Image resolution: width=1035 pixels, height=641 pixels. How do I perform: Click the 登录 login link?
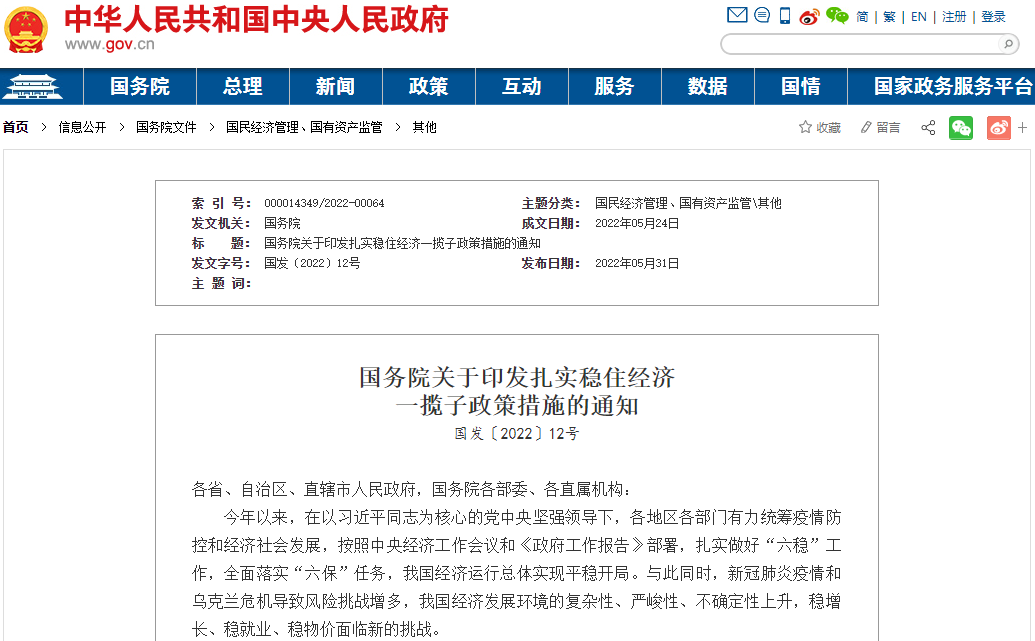click(991, 15)
